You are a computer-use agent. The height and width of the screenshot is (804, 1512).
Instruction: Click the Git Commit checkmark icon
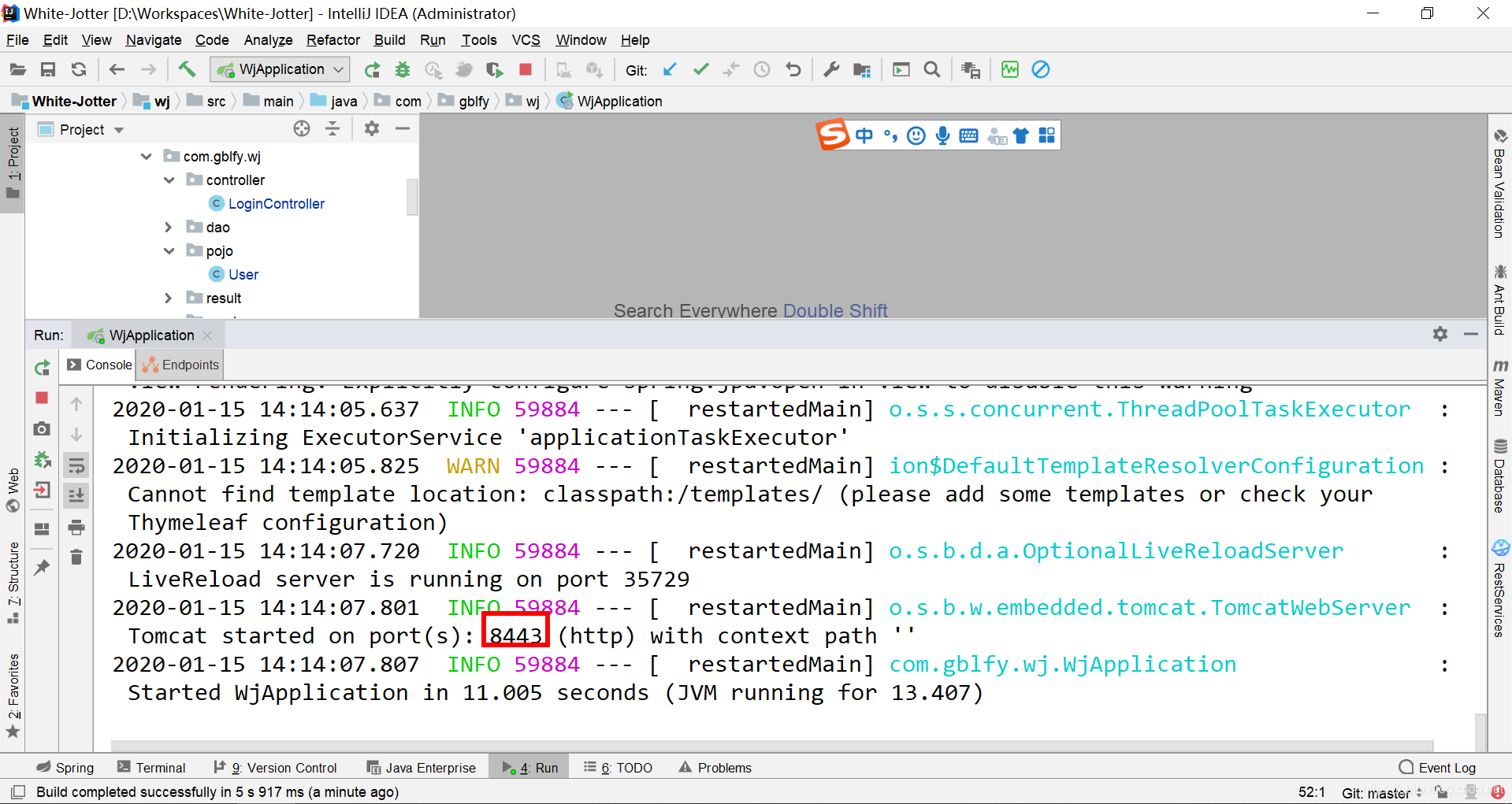tap(700, 70)
